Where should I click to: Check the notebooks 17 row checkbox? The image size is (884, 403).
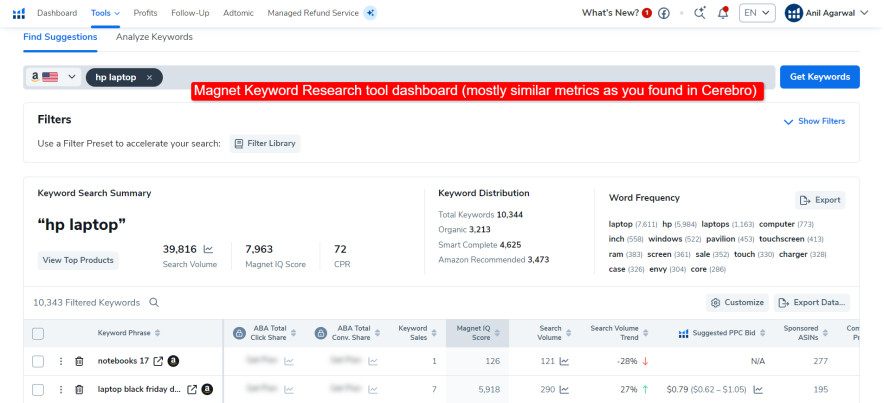pos(38,361)
